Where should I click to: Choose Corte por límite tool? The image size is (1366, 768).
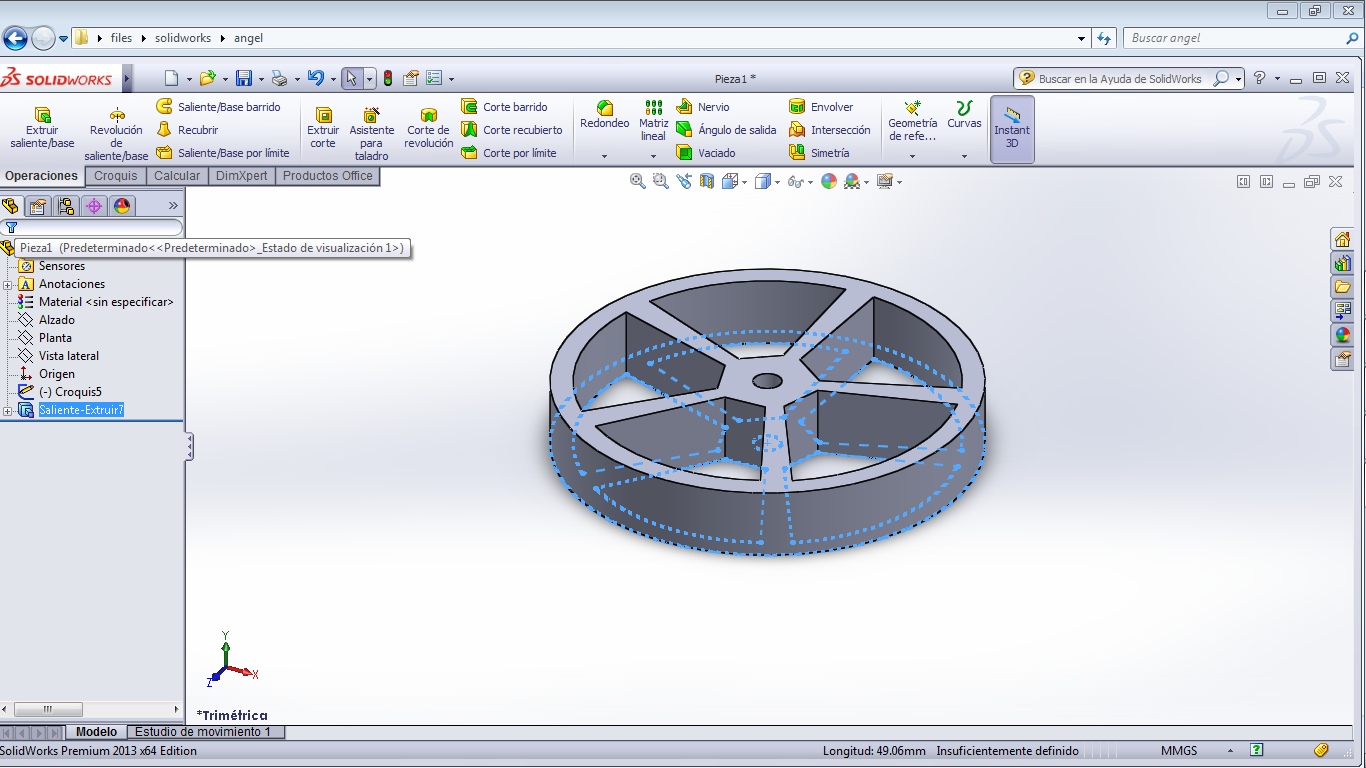(508, 152)
